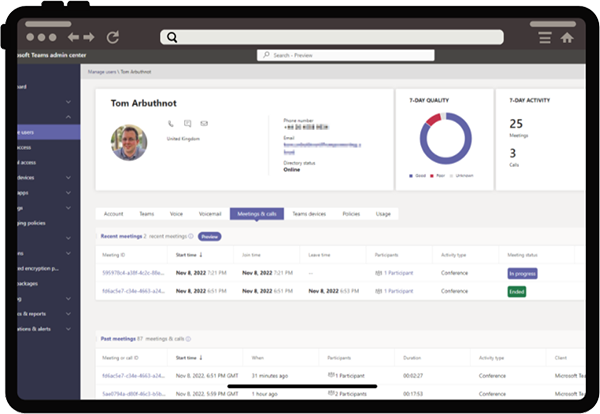Click duration value 00:02:27
The height and width of the screenshot is (414, 600).
(413, 376)
